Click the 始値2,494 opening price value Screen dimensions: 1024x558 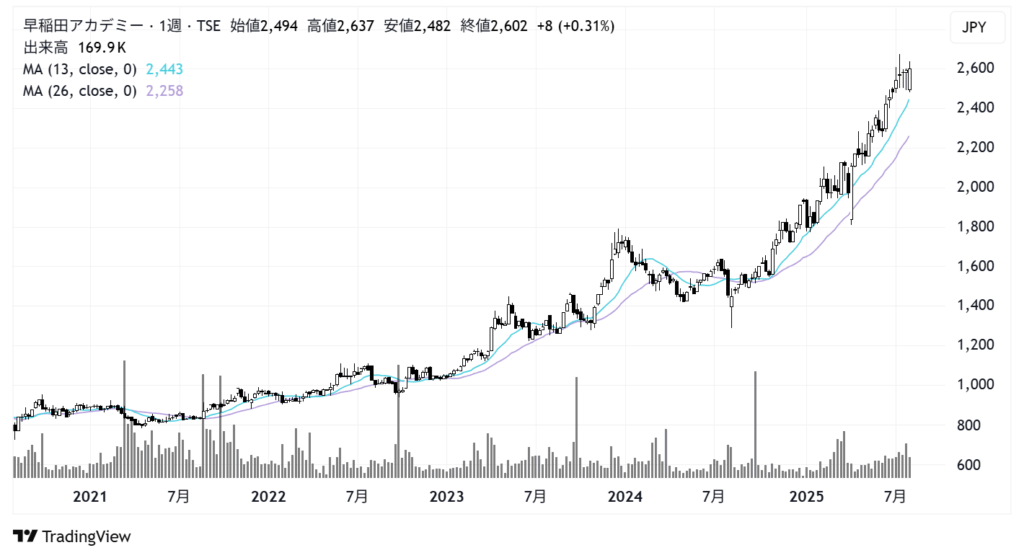point(264,26)
